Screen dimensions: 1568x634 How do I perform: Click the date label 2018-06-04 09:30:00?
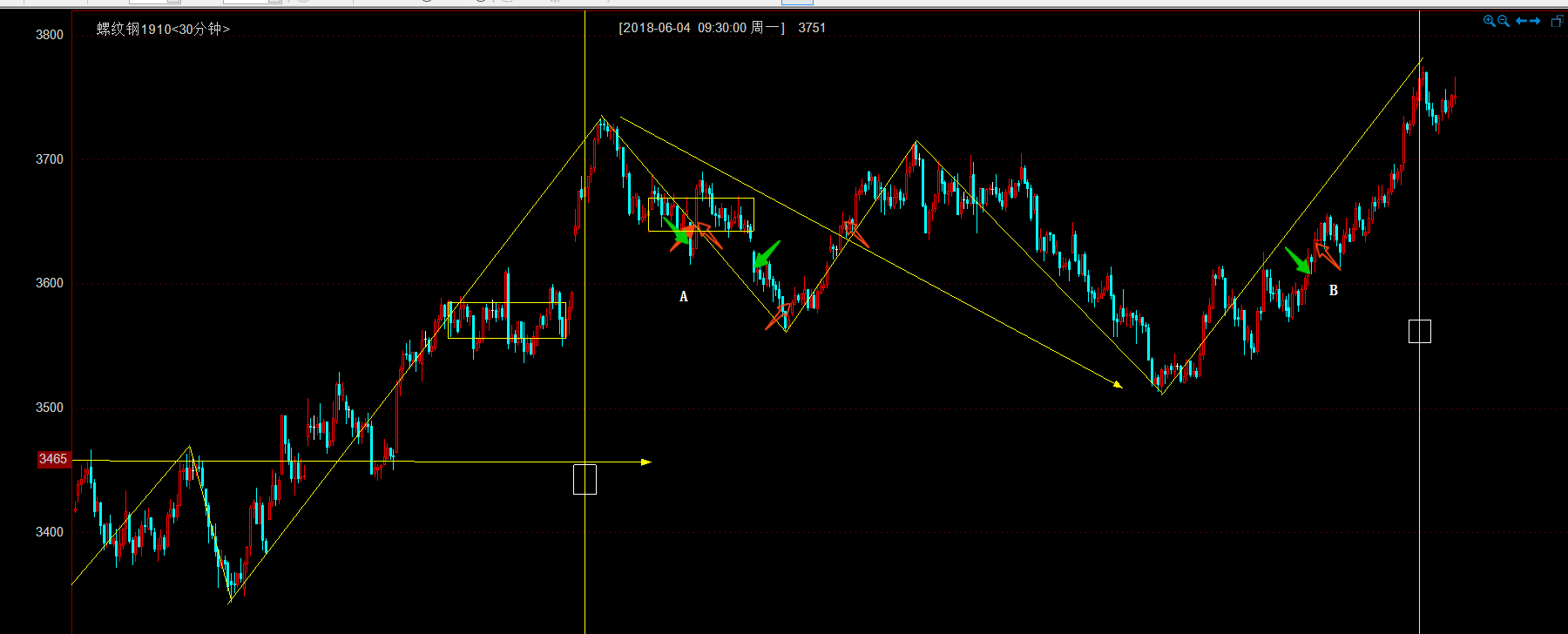pos(686,28)
